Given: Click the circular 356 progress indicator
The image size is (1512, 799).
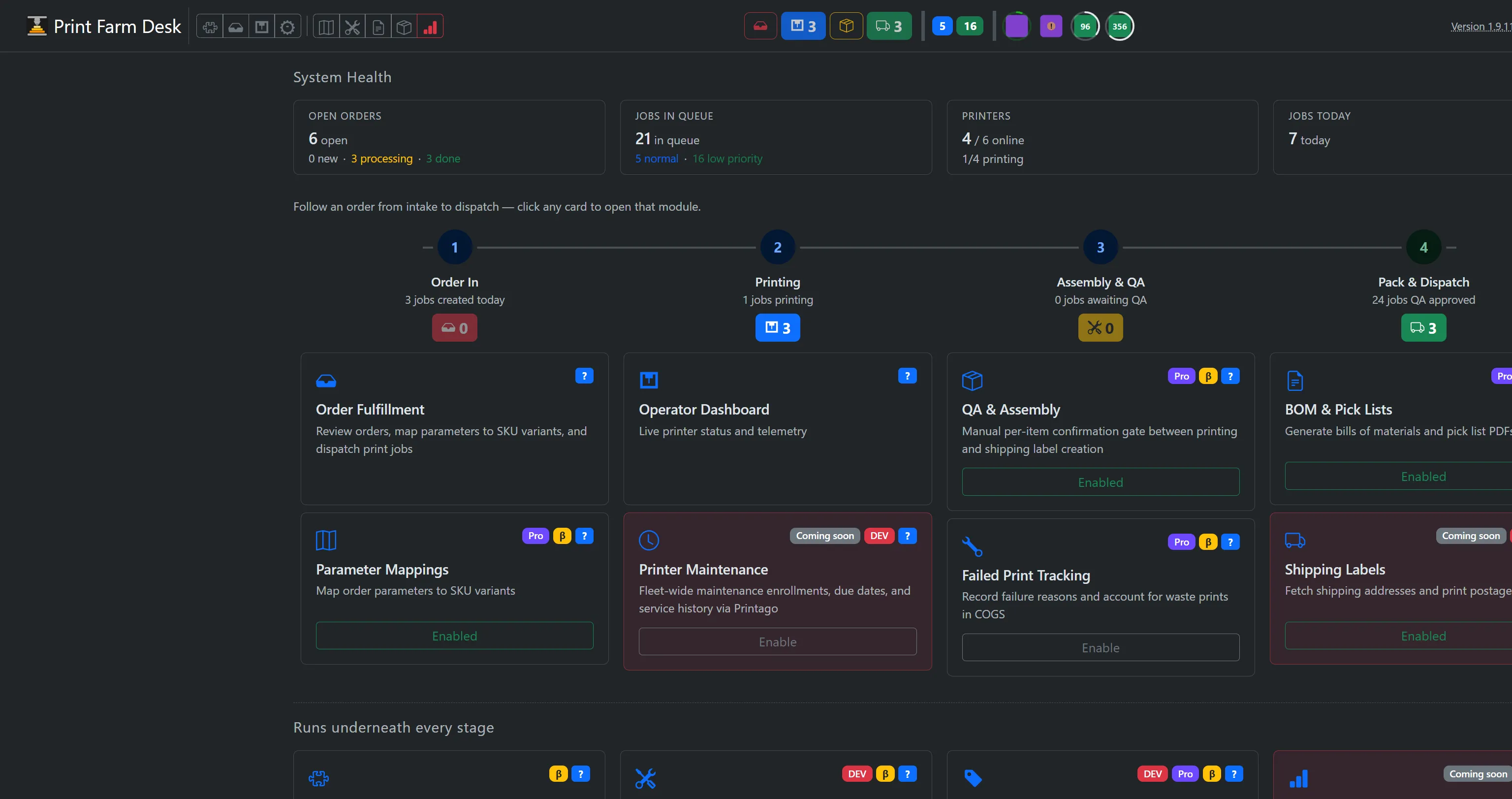Looking at the screenshot, I should (x=1119, y=26).
